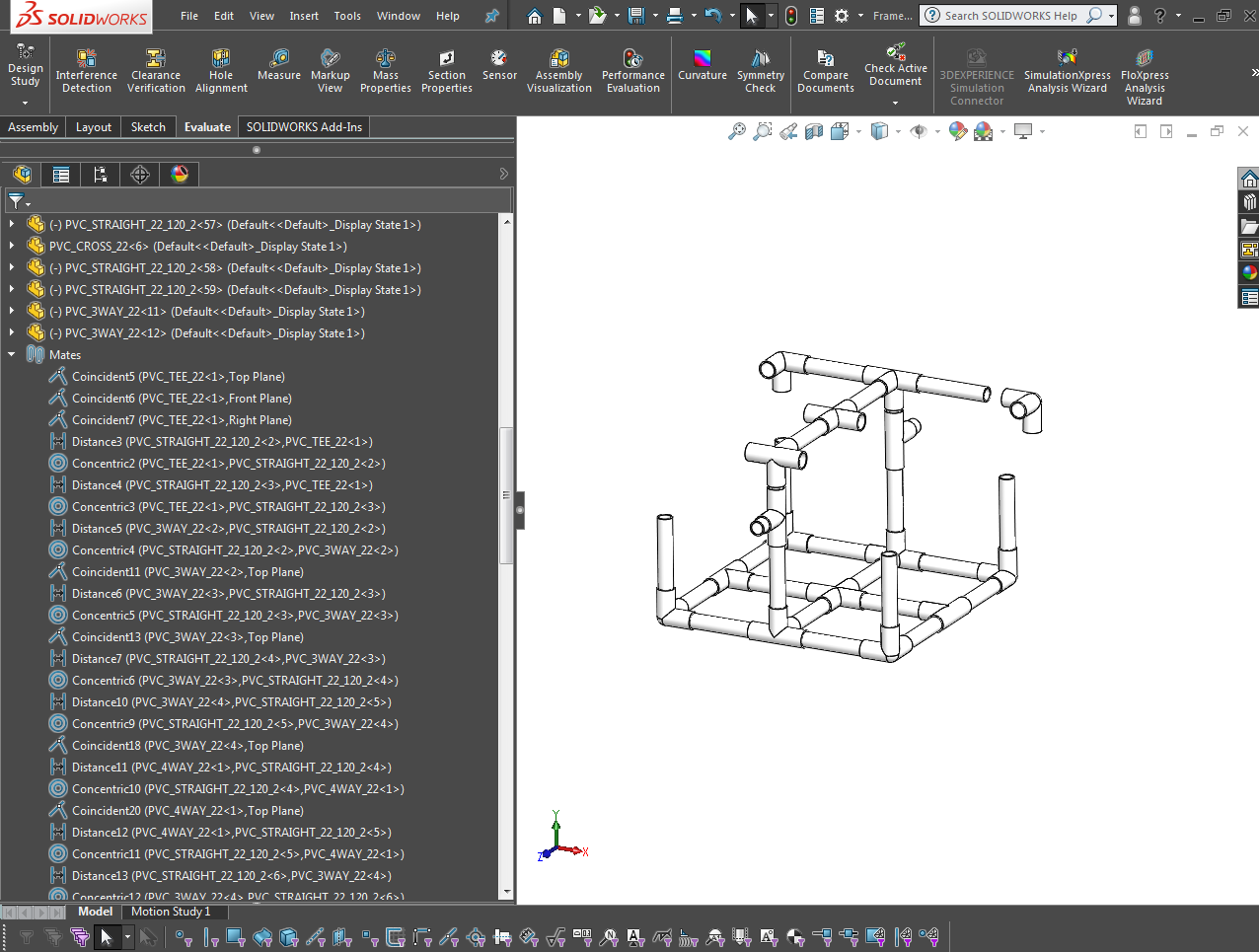Image resolution: width=1259 pixels, height=952 pixels.
Task: Open the Display Style dropdown
Action: 898,131
